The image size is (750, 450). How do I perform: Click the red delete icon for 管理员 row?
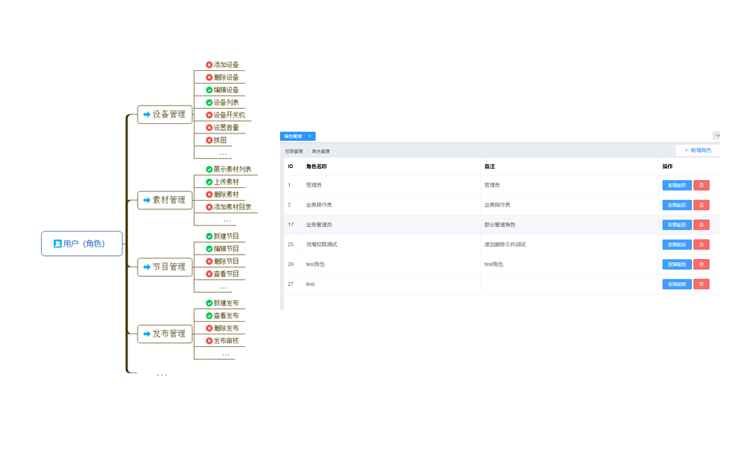701,185
